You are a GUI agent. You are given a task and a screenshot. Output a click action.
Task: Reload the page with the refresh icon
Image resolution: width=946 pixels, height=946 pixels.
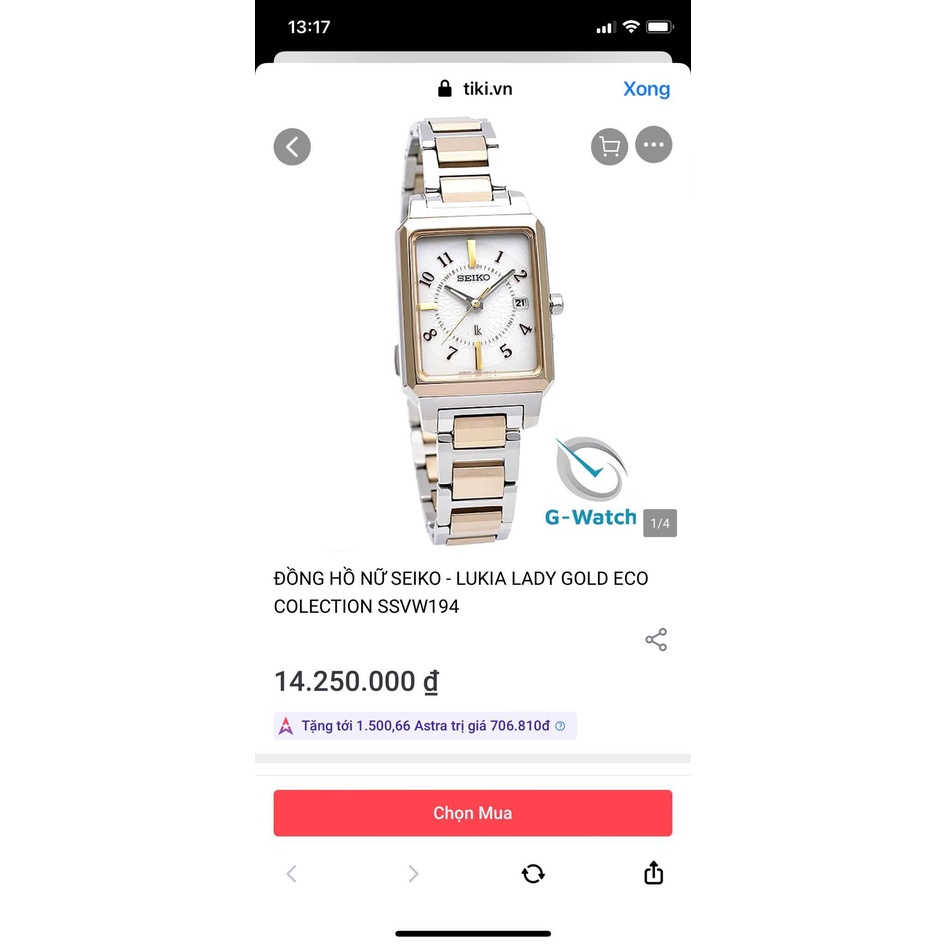click(x=533, y=874)
